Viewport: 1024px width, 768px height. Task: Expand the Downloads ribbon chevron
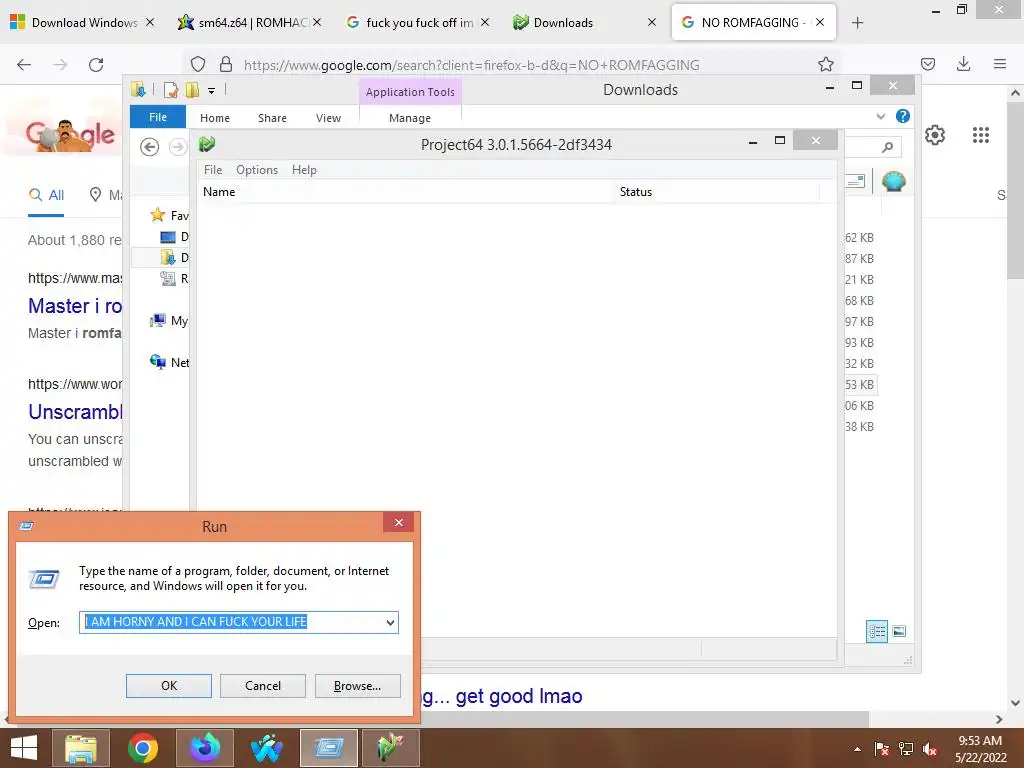click(880, 116)
